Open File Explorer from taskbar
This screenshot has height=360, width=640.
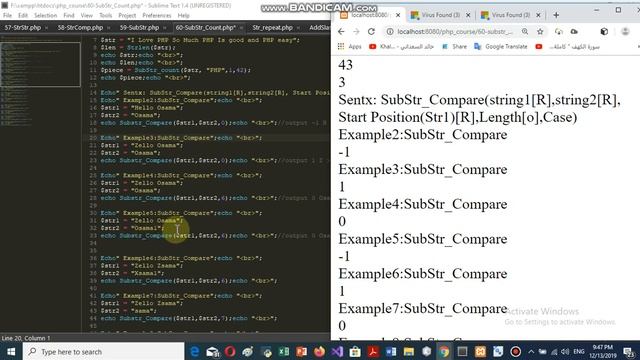click(x=409, y=351)
